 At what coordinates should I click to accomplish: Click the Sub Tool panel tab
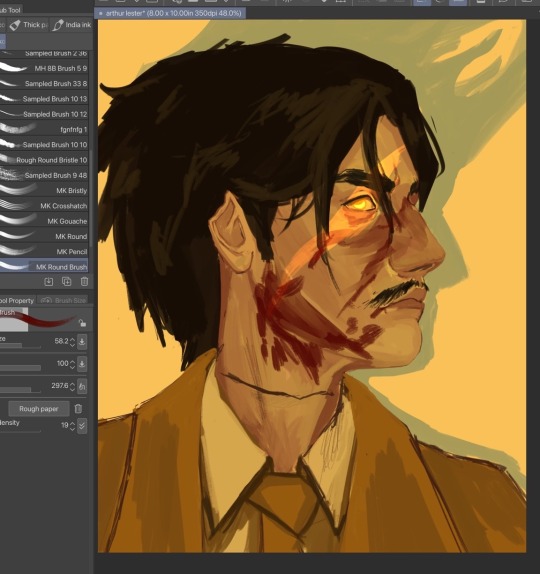[11, 10]
